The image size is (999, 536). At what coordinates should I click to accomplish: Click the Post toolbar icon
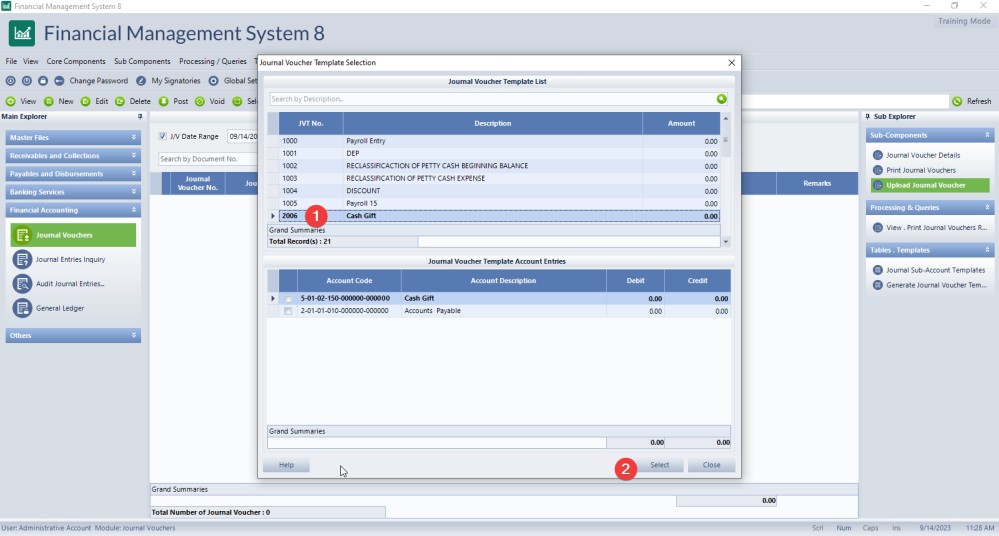[x=165, y=101]
